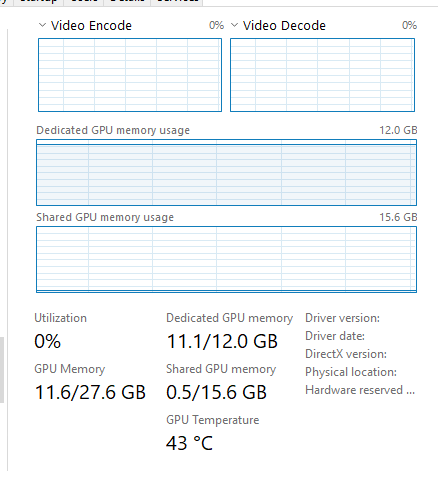Switch to the Users tab
Viewport: 438px width, 484px height.
pyautogui.click(x=83, y=2)
